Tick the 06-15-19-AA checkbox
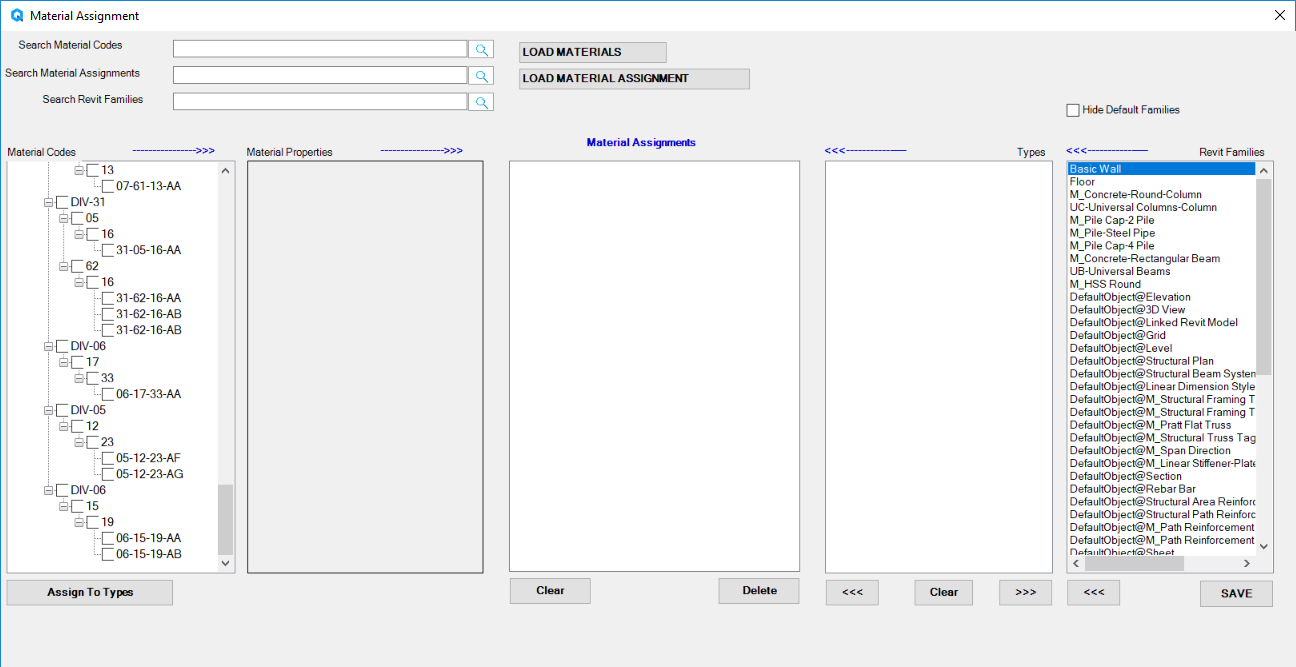Screen dimensions: 1296x667 point(108,538)
